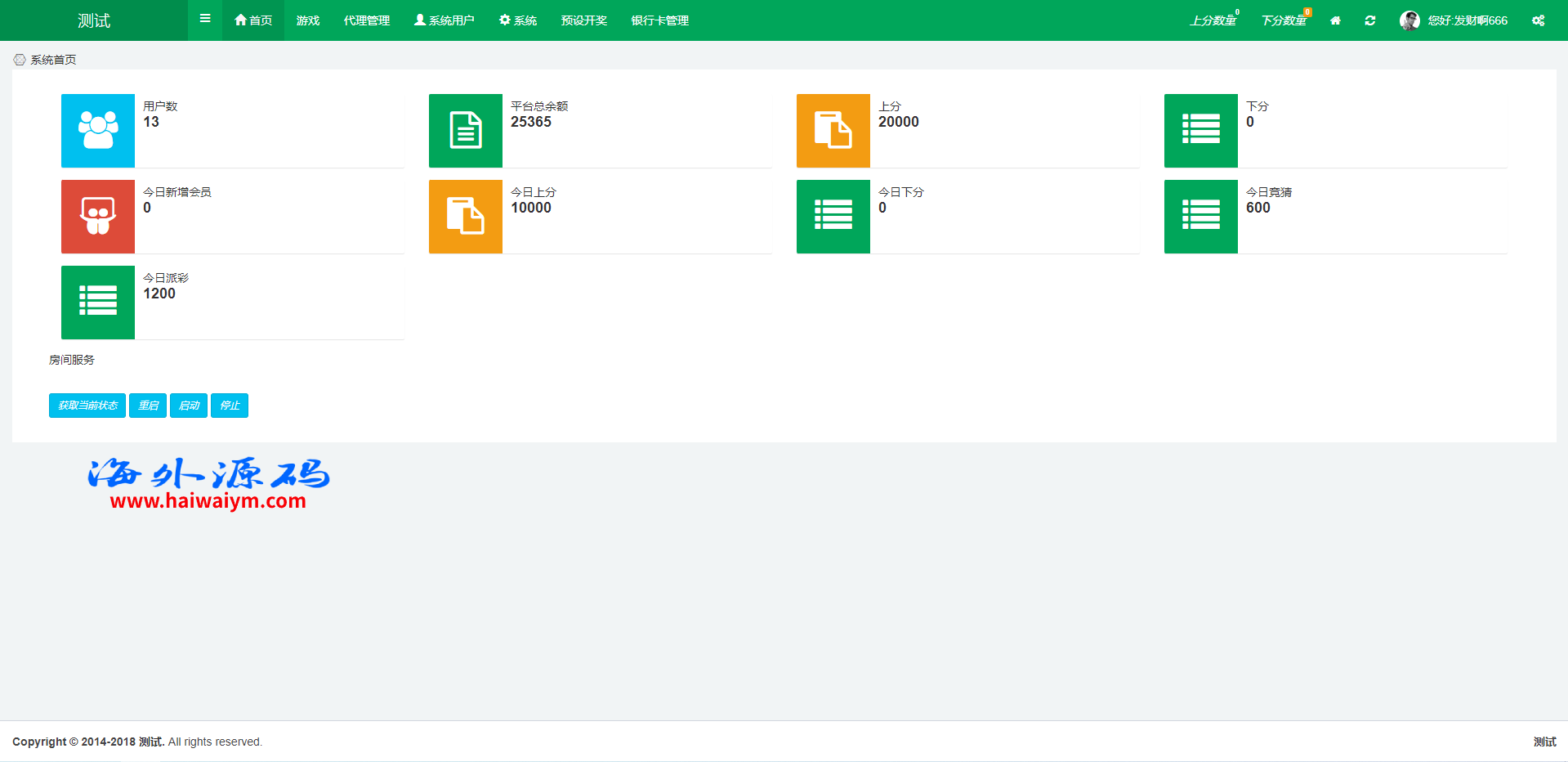Click the red new members today icon
This screenshot has width=1568, height=762.
[98, 217]
